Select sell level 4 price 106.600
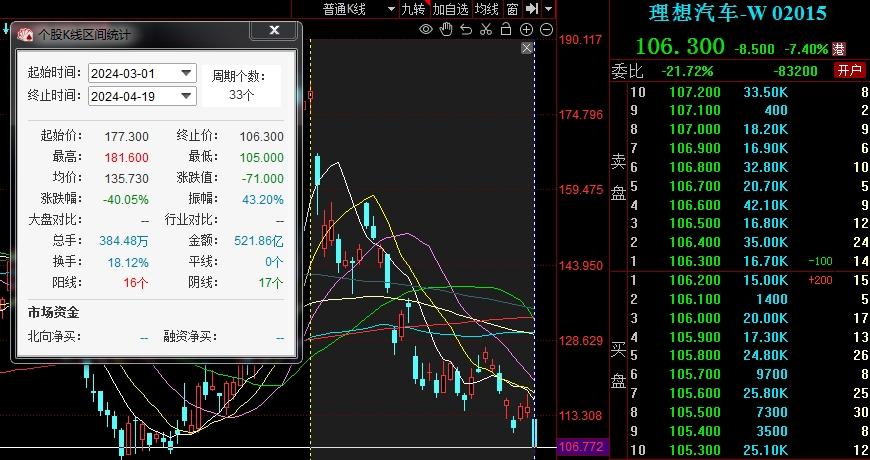 point(695,205)
